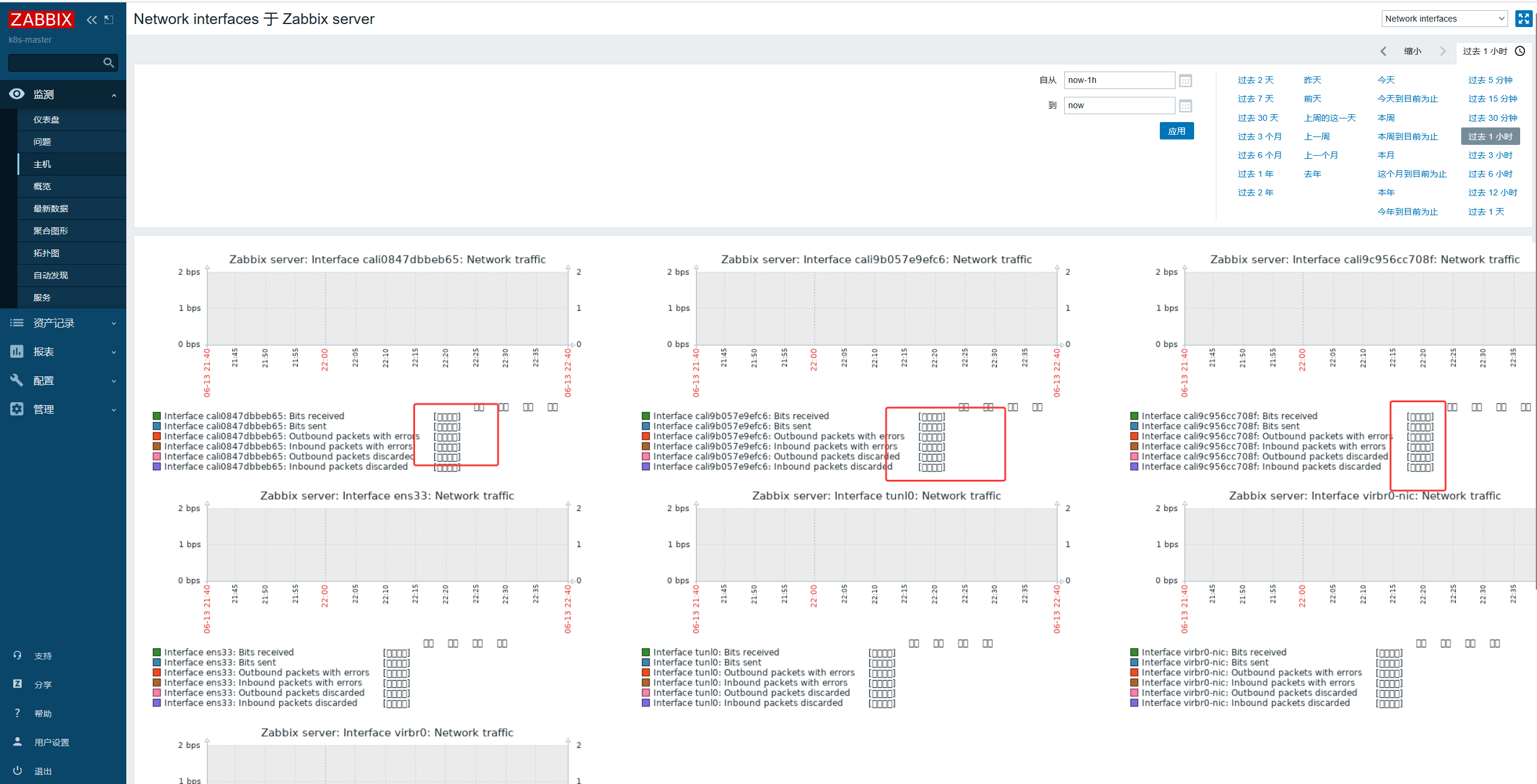Screen dimensions: 1537x784
Task: Click the 应用 apply button
Action: pos(1176,131)
